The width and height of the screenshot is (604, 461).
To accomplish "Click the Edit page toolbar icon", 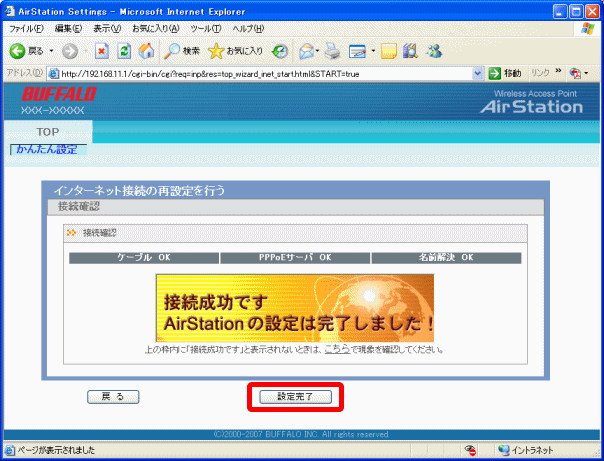I will [357, 51].
